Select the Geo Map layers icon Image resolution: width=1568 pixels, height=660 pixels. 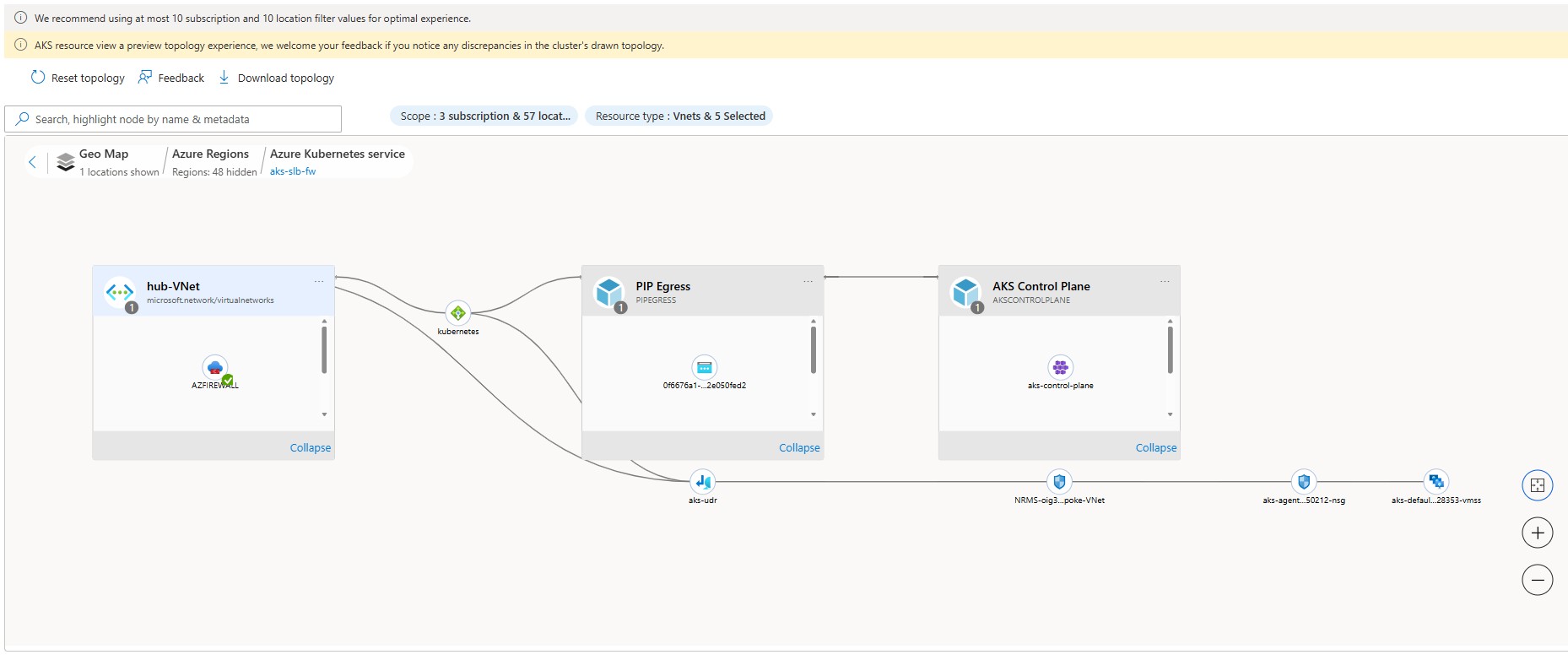(x=66, y=162)
